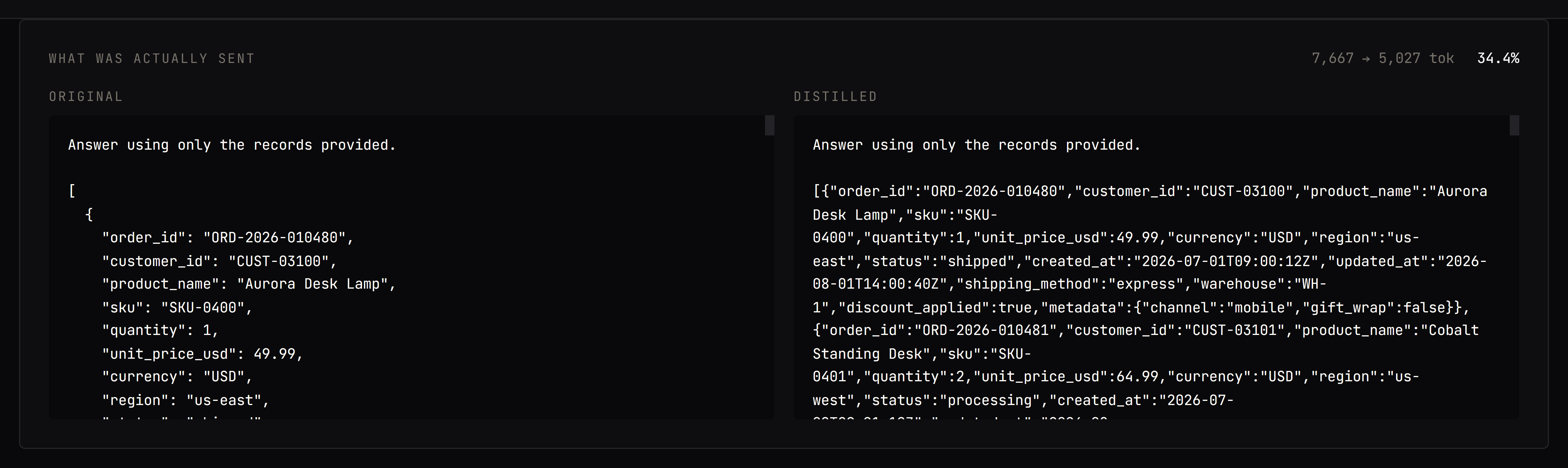Click the DISTILLED column label
The image size is (1568, 468).
[x=835, y=97]
